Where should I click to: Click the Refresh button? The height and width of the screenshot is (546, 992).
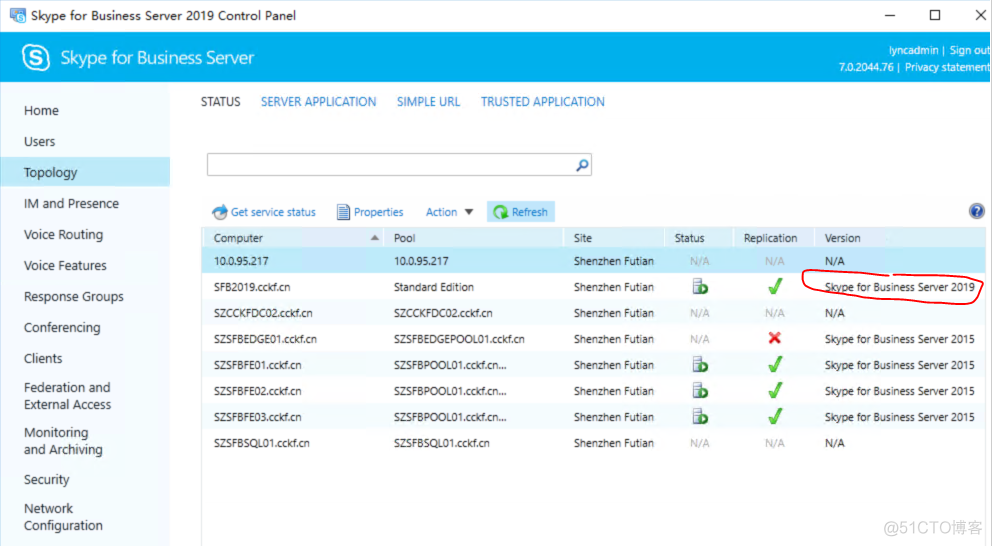click(521, 212)
